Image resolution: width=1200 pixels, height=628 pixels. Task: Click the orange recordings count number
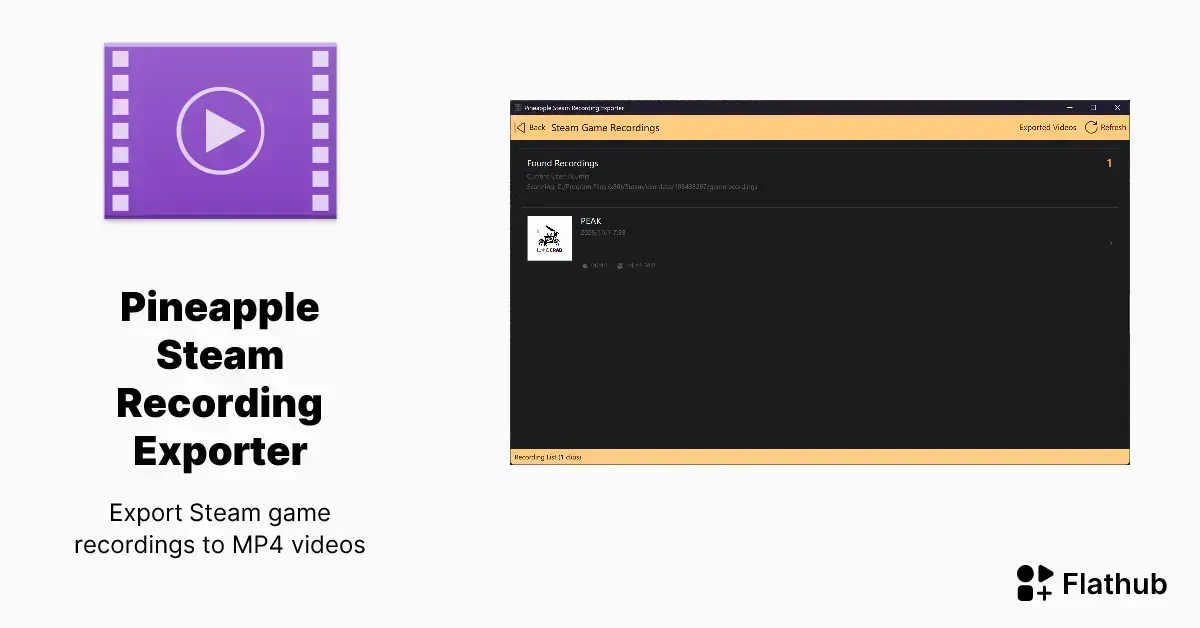tap(1109, 163)
